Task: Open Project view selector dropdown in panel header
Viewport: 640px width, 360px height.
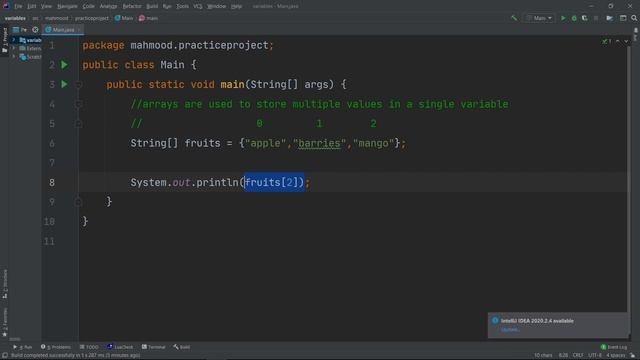Action: (x=20, y=30)
